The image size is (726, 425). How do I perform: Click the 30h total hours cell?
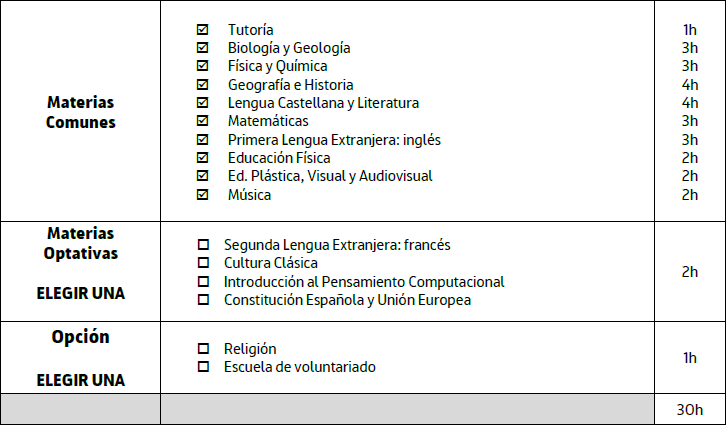click(689, 409)
